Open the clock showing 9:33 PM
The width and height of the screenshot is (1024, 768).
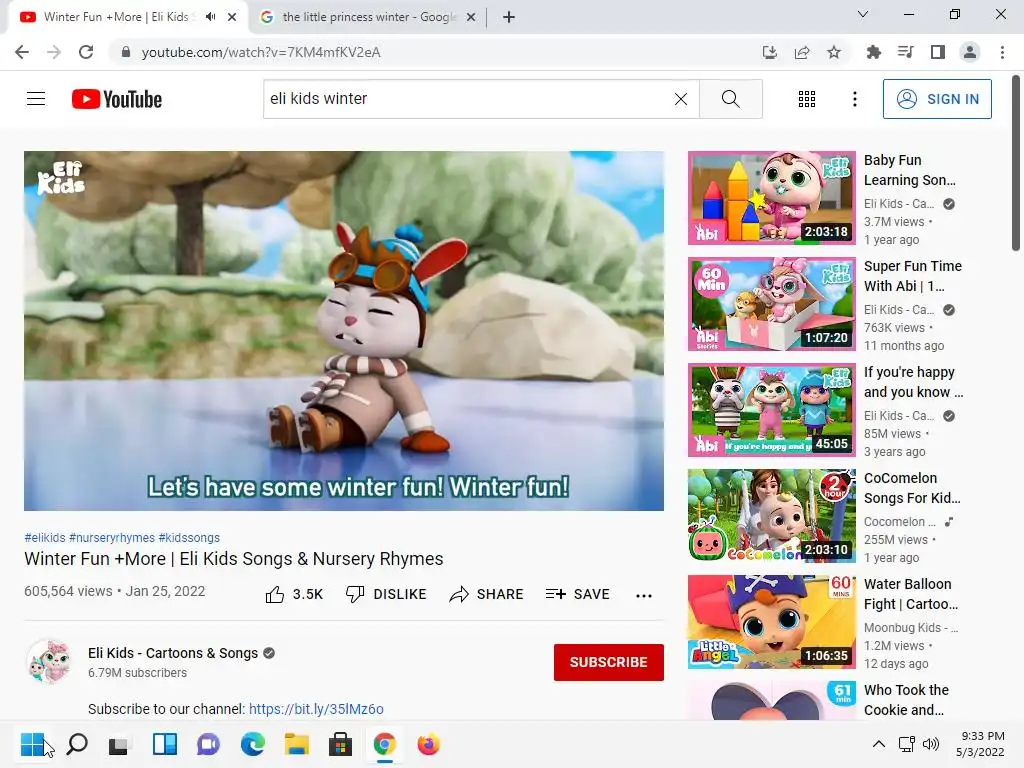pyautogui.click(x=980, y=744)
